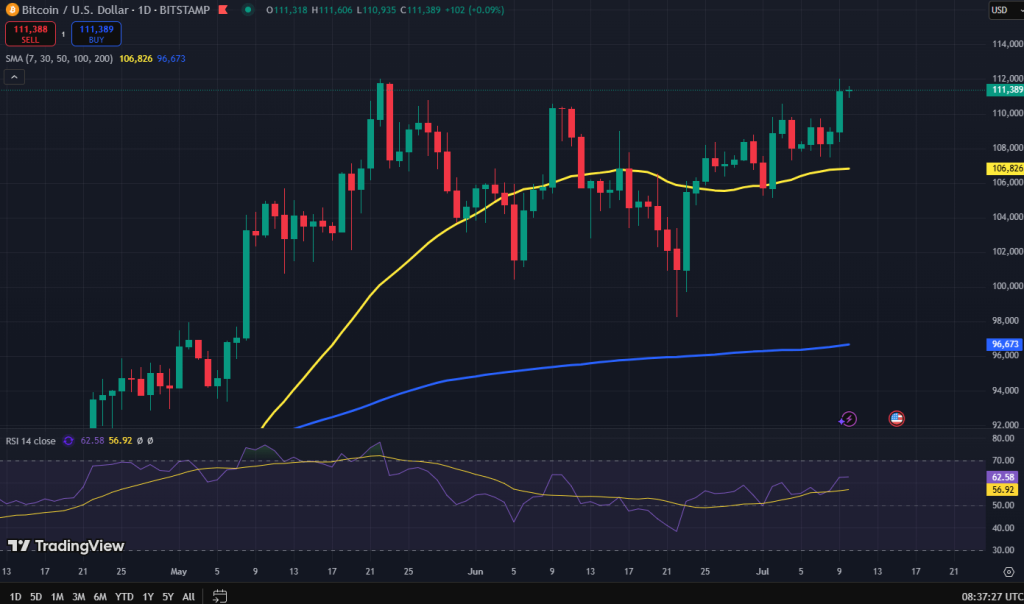Click the red flag icon beside BITSTAMP
Image resolution: width=1024 pixels, height=604 pixels.
[x=223, y=10]
